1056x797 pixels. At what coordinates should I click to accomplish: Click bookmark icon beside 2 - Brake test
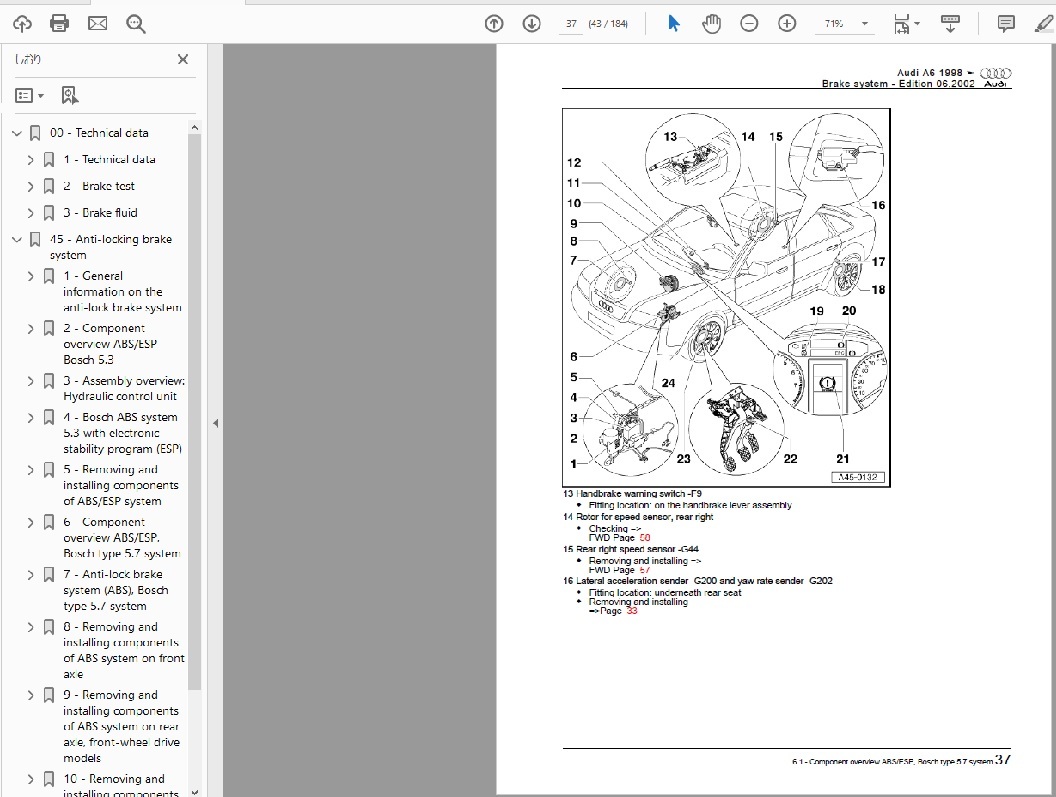pyautogui.click(x=49, y=186)
